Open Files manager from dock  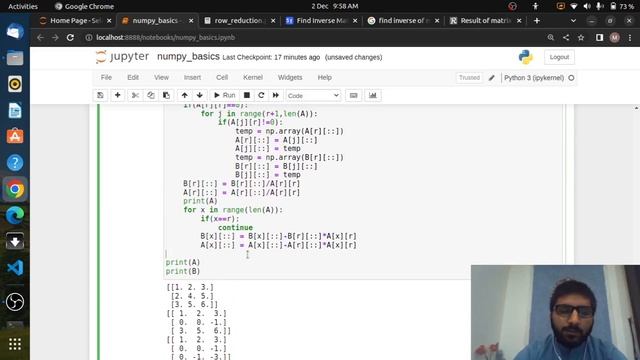click(x=15, y=58)
